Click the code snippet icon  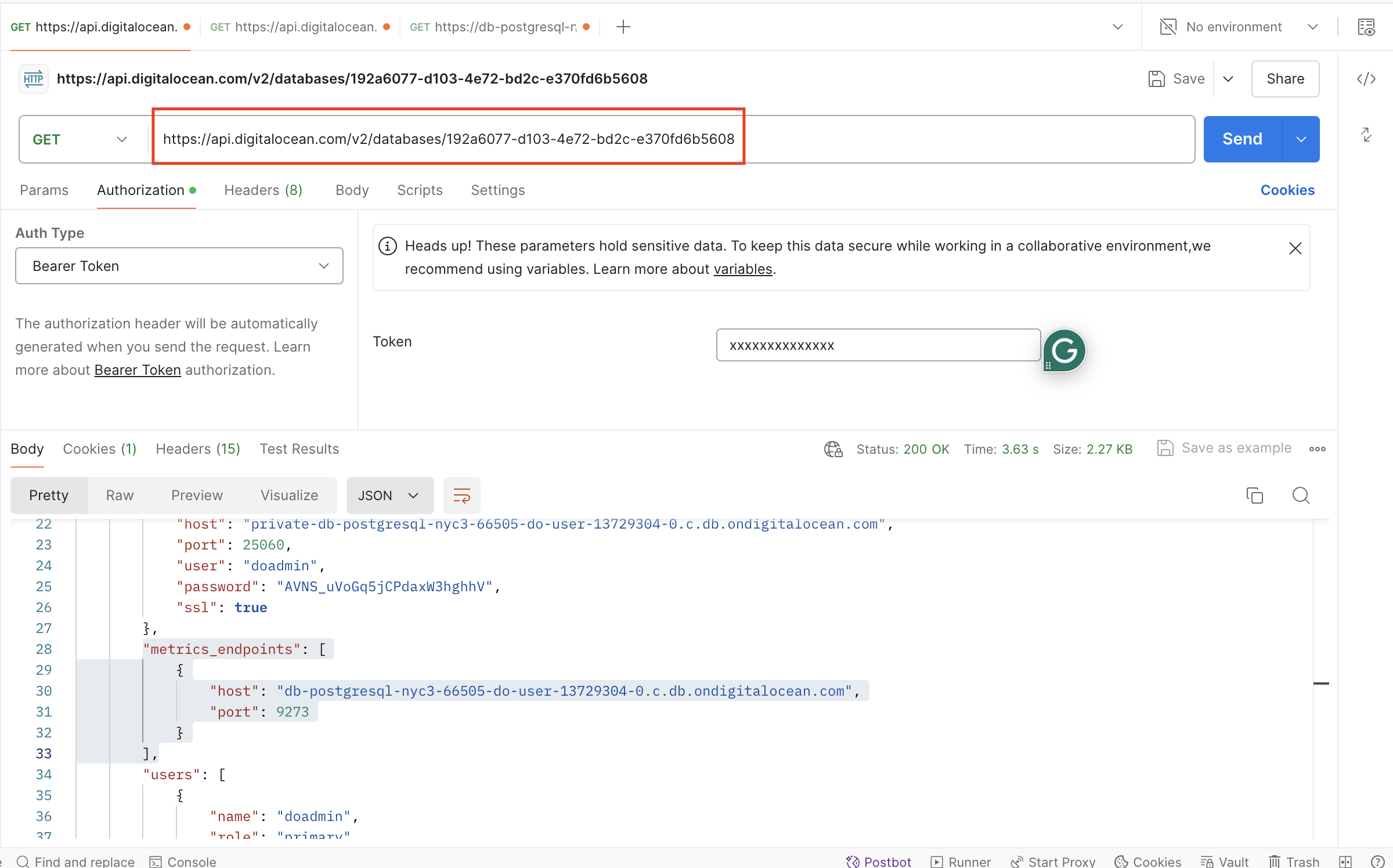1366,79
